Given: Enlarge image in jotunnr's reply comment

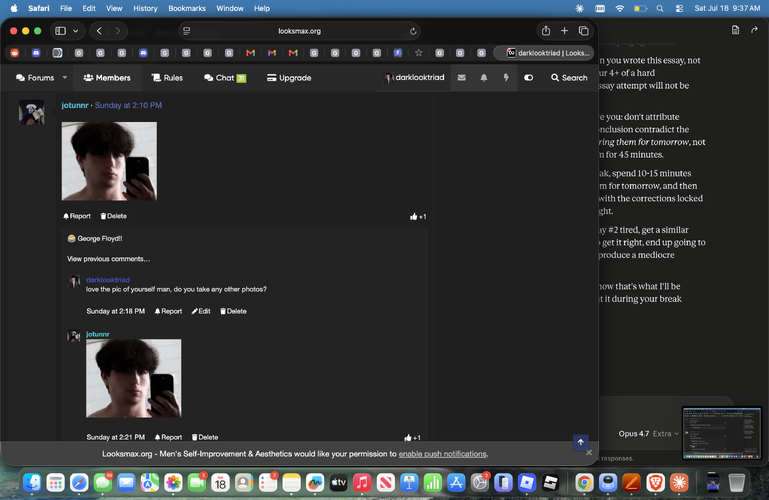Looking at the screenshot, I should (x=133, y=378).
